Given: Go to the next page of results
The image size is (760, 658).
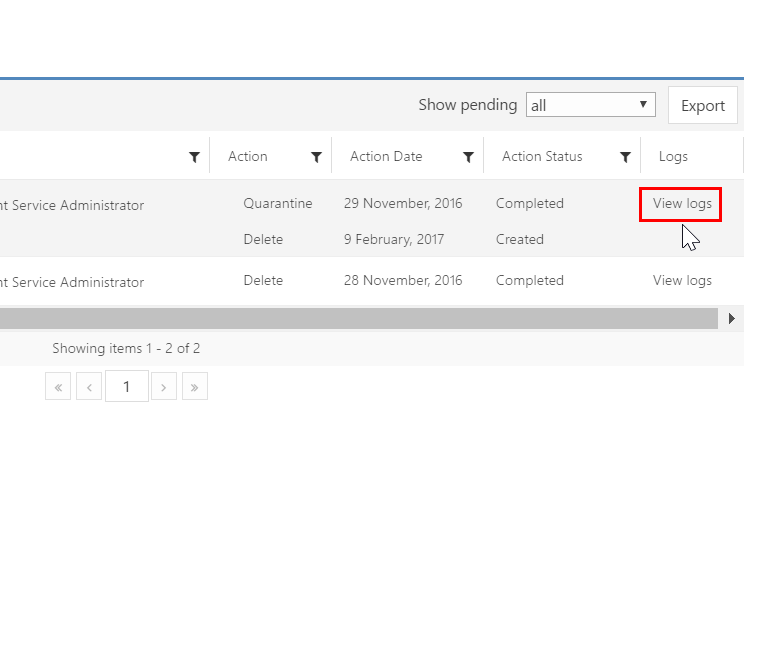Looking at the screenshot, I should tap(164, 387).
